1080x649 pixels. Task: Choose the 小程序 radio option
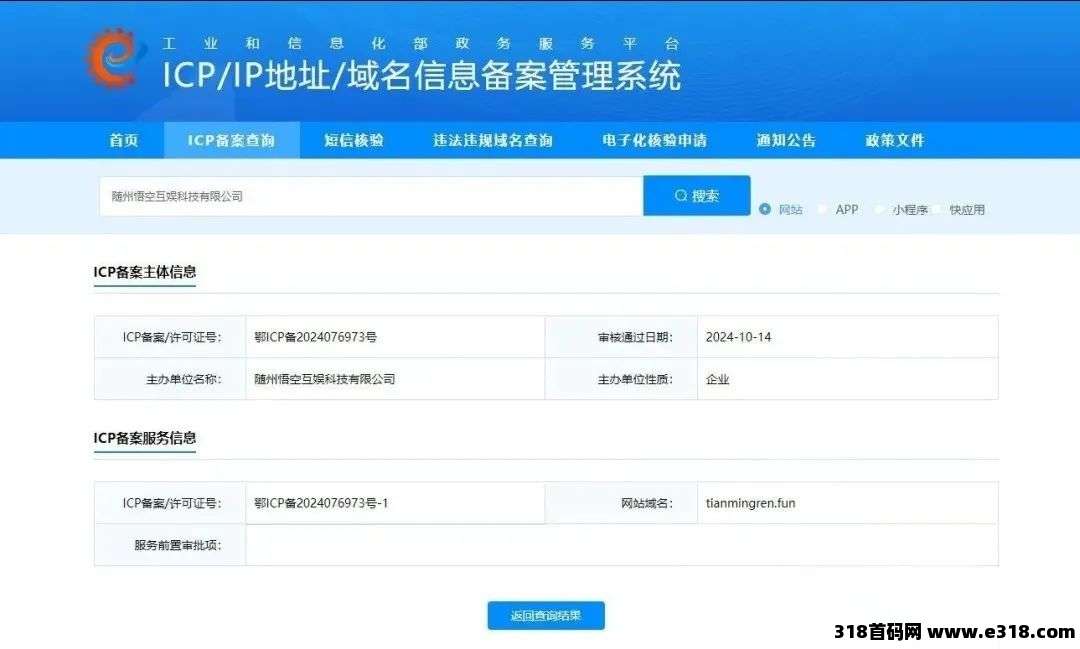point(880,209)
